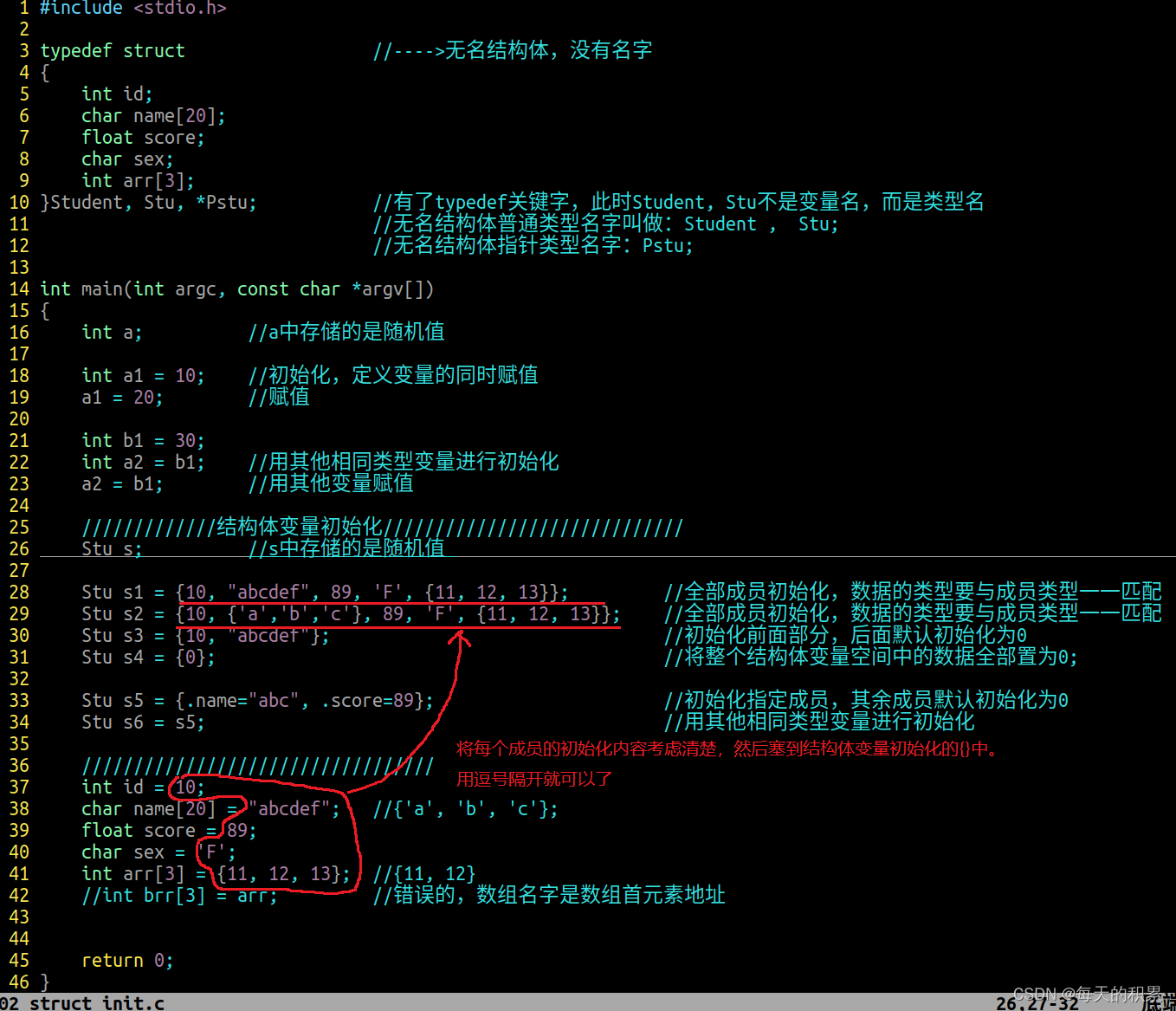Click the main function signature line
This screenshot has width=1176, height=1011.
236,289
